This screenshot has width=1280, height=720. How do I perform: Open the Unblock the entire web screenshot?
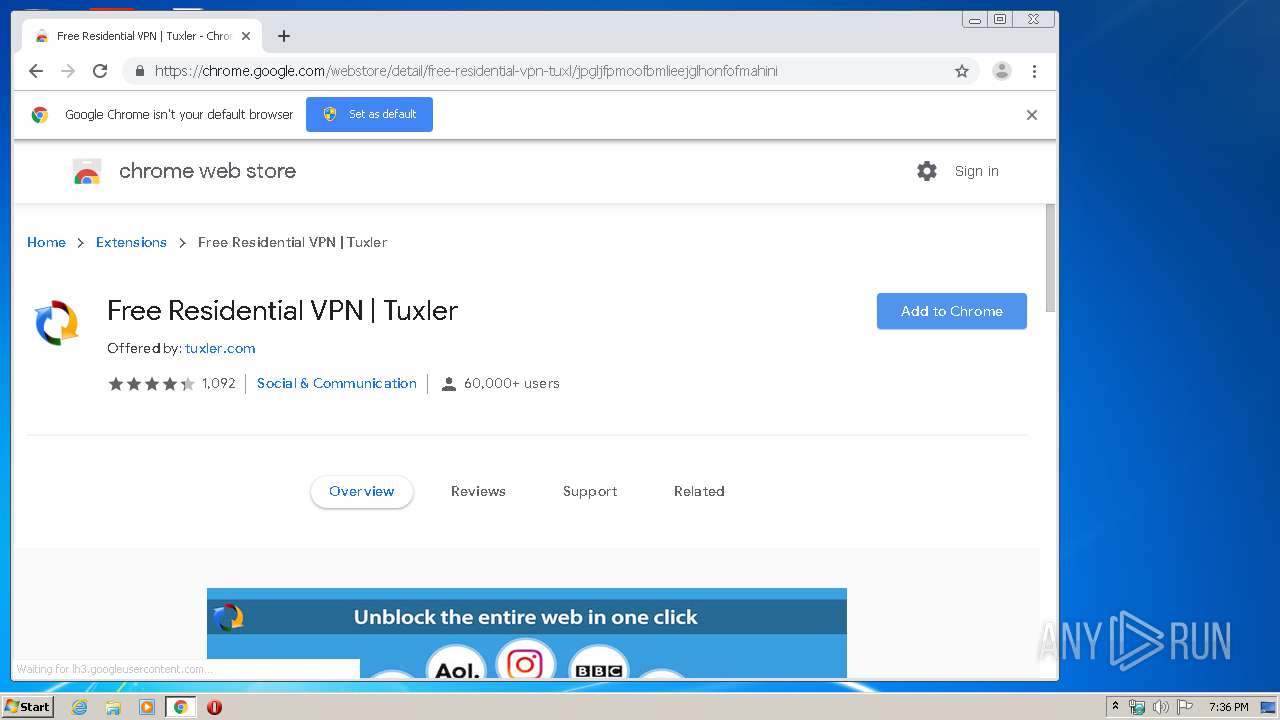click(527, 633)
